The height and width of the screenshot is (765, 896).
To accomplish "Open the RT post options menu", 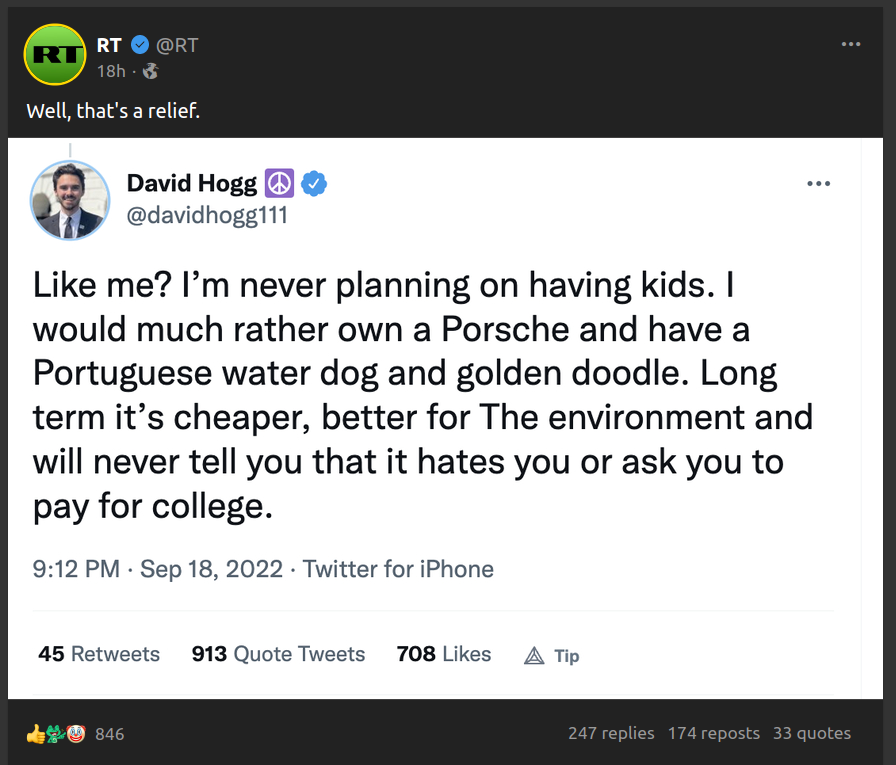I will tap(851, 45).
